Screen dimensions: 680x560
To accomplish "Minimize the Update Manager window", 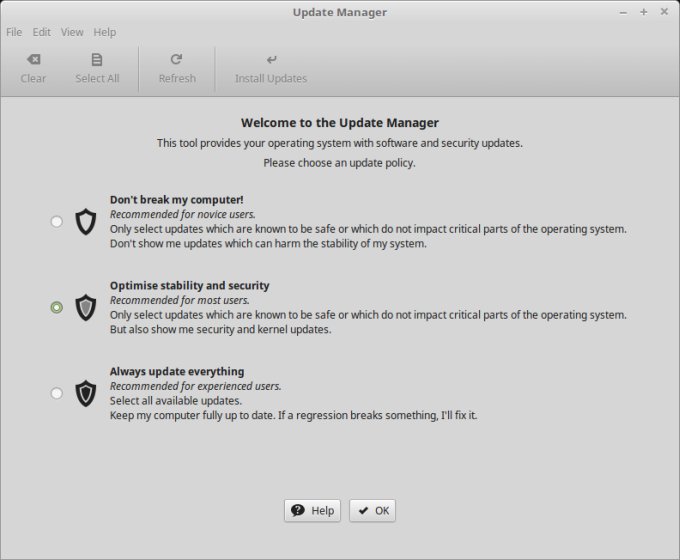I will click(623, 13).
